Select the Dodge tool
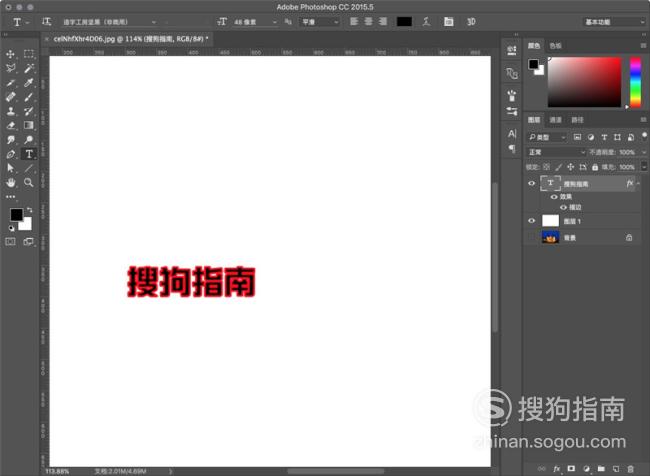 point(29,140)
